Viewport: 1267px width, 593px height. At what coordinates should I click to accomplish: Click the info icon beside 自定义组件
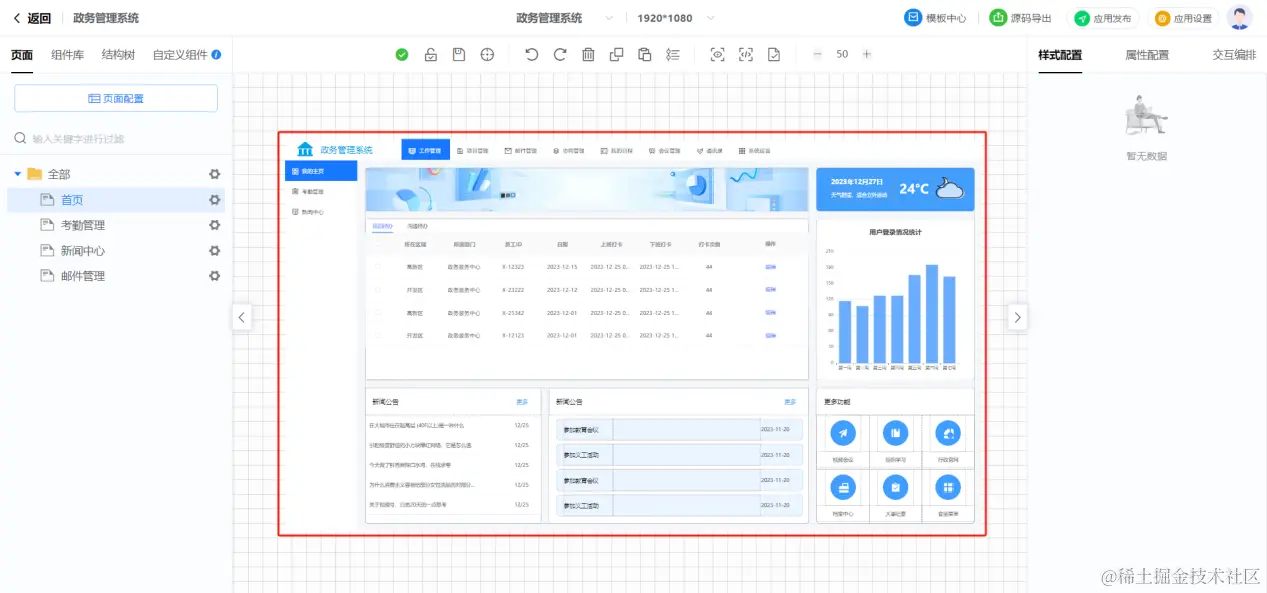coord(216,55)
